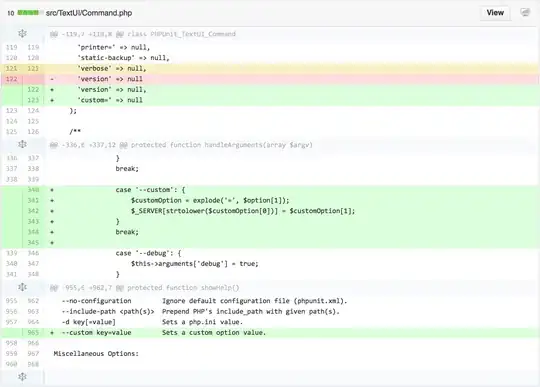Click the --no-configuration help line
540x387 pixels.
270,301
